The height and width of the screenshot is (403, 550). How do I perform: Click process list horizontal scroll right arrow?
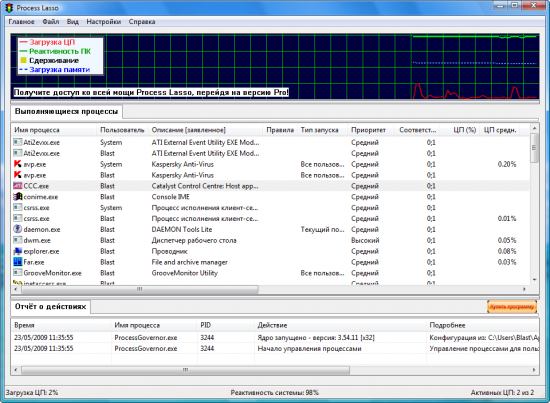click(524, 289)
